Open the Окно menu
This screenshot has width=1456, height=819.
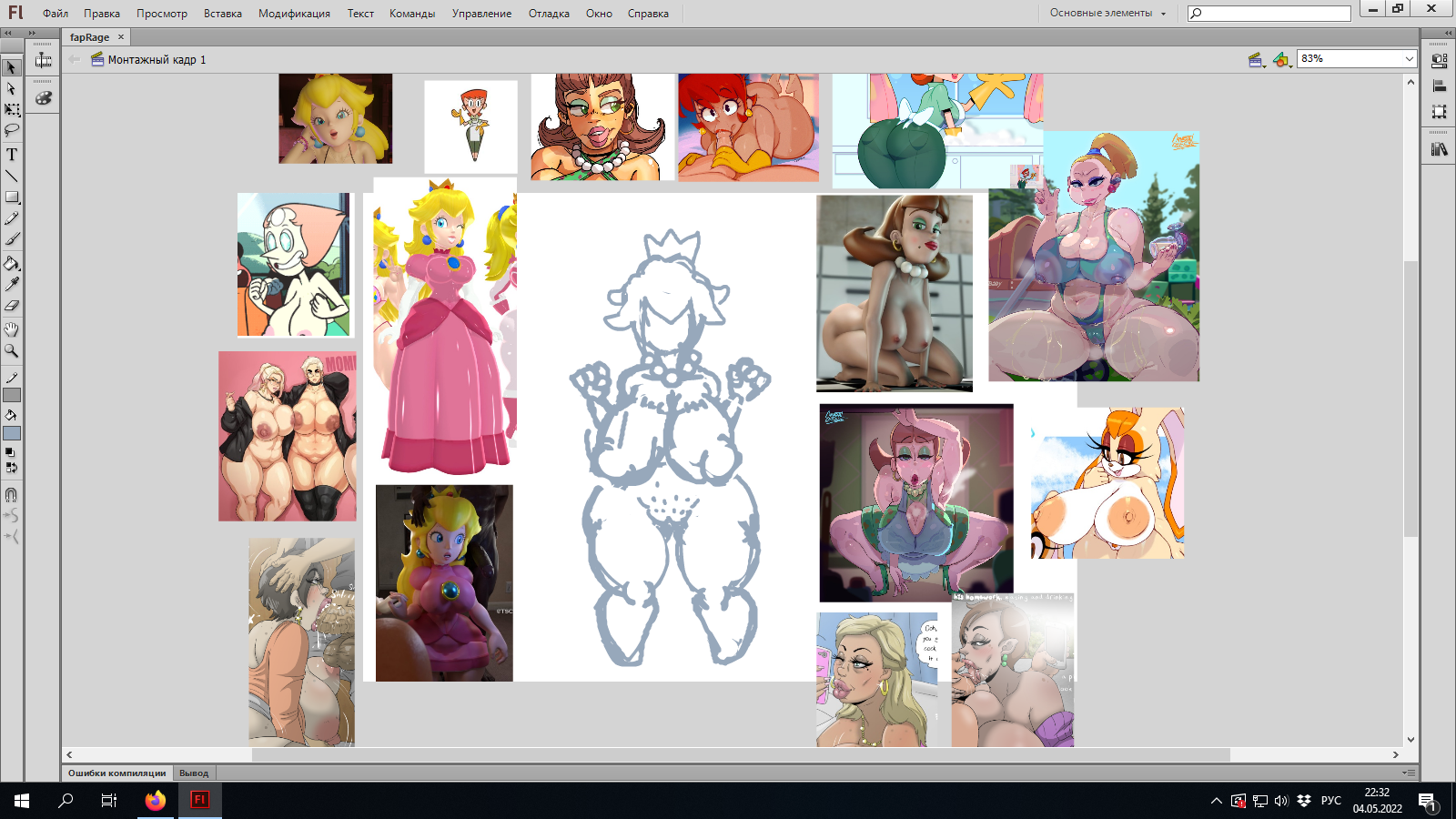click(x=599, y=14)
